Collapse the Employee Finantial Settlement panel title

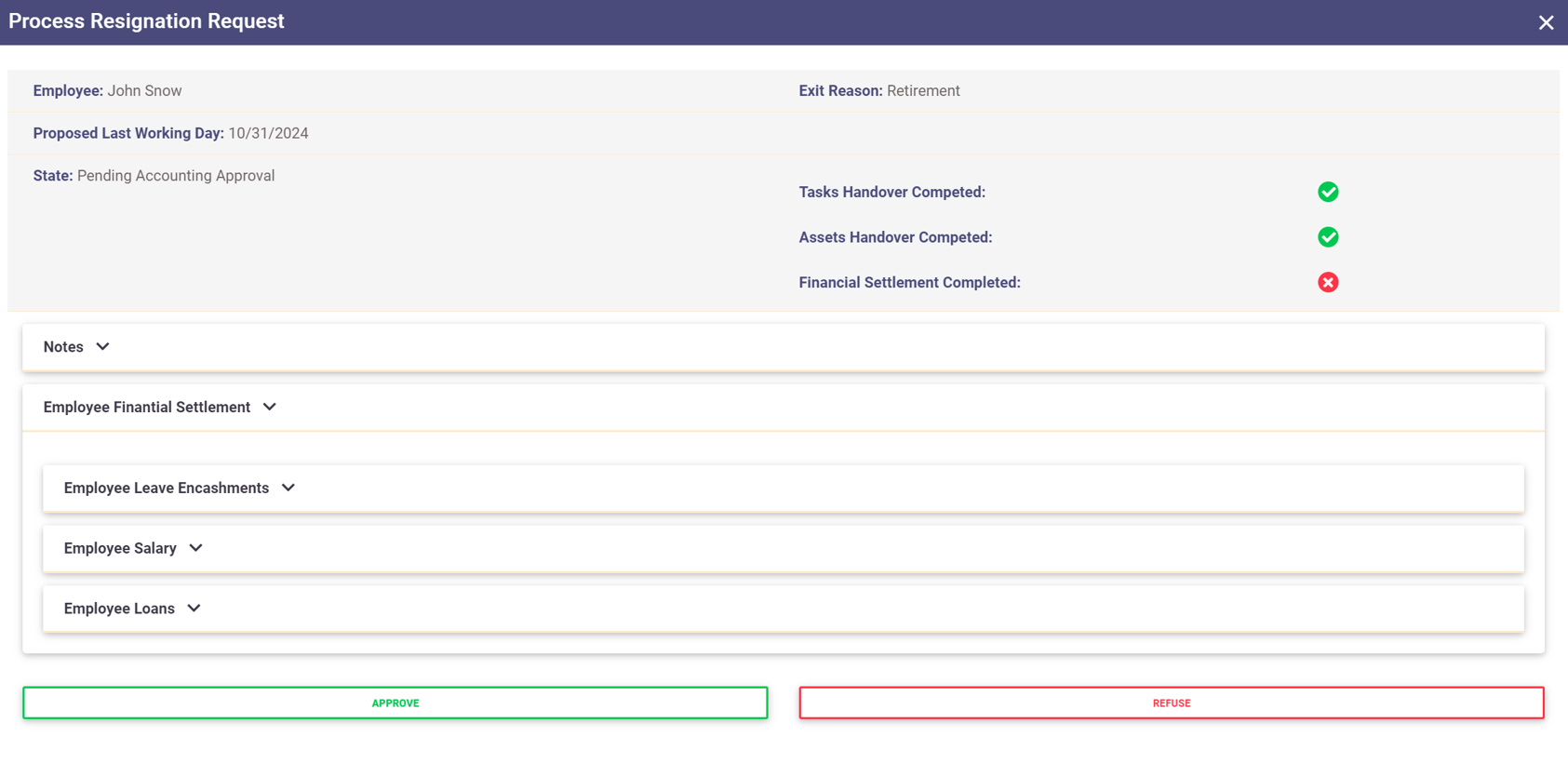(147, 408)
